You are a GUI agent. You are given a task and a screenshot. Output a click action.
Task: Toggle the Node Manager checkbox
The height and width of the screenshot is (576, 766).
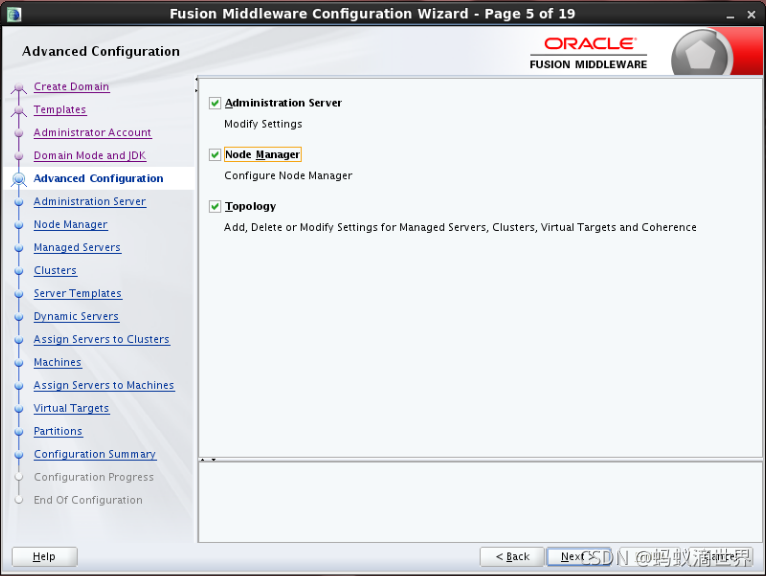pos(214,155)
